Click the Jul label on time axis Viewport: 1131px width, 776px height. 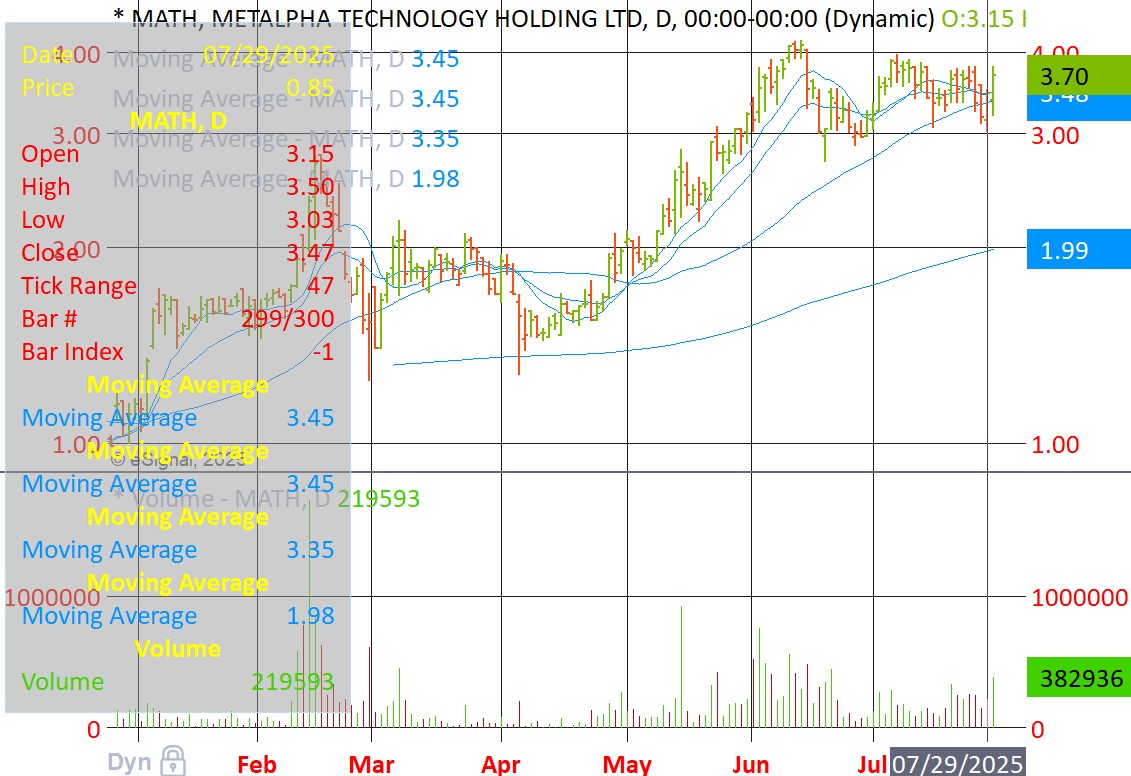(872, 764)
